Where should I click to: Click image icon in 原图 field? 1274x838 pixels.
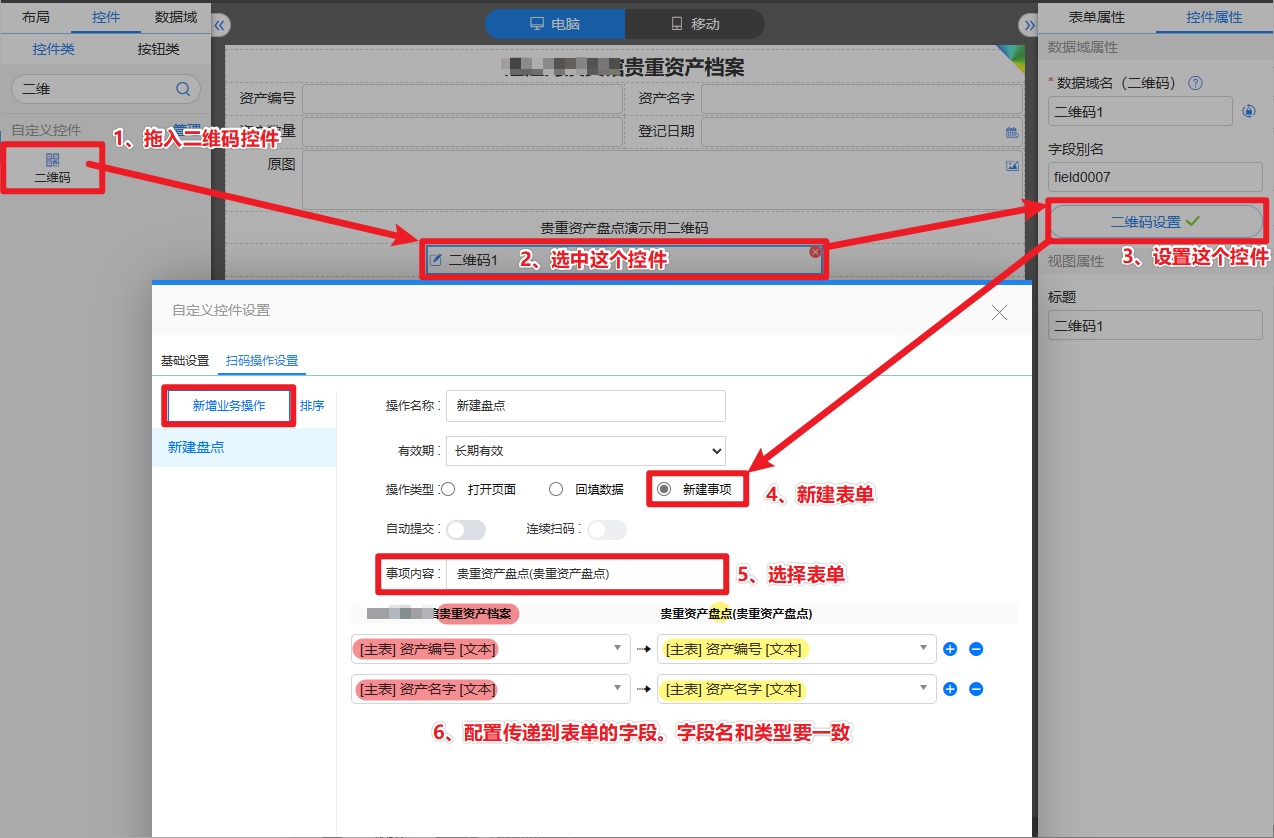pos(1012,166)
